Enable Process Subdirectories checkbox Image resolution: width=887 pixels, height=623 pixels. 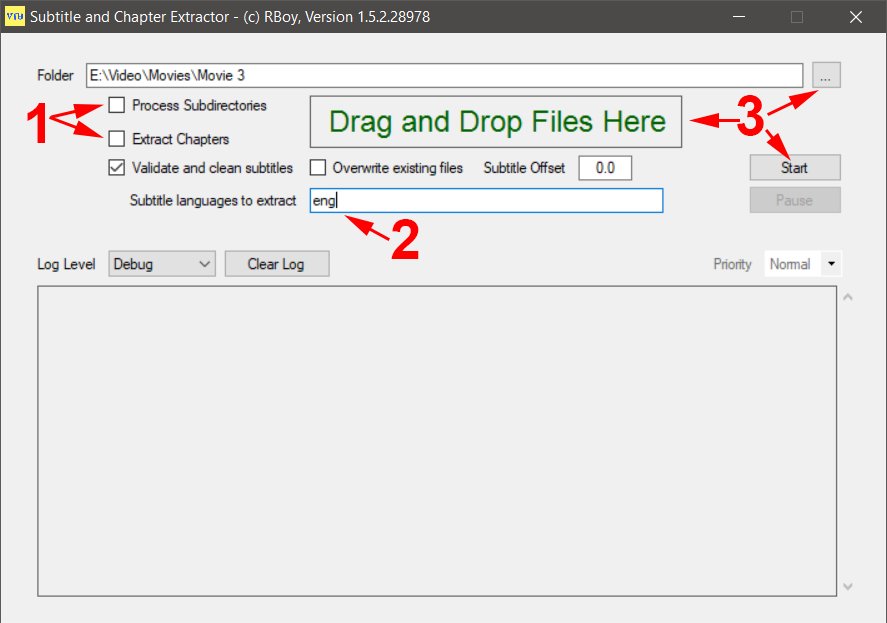[117, 105]
